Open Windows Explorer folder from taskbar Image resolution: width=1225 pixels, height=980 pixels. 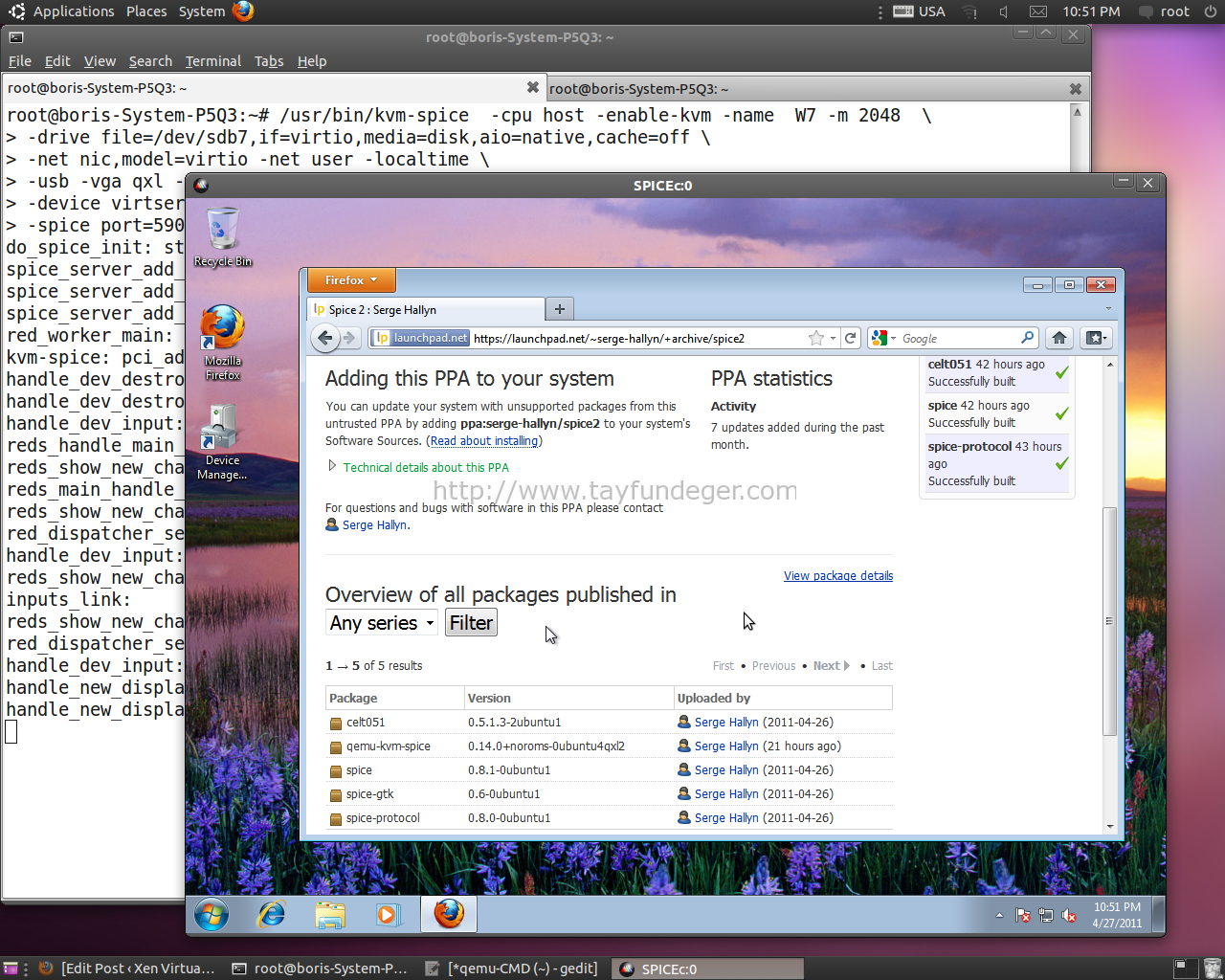click(330, 915)
